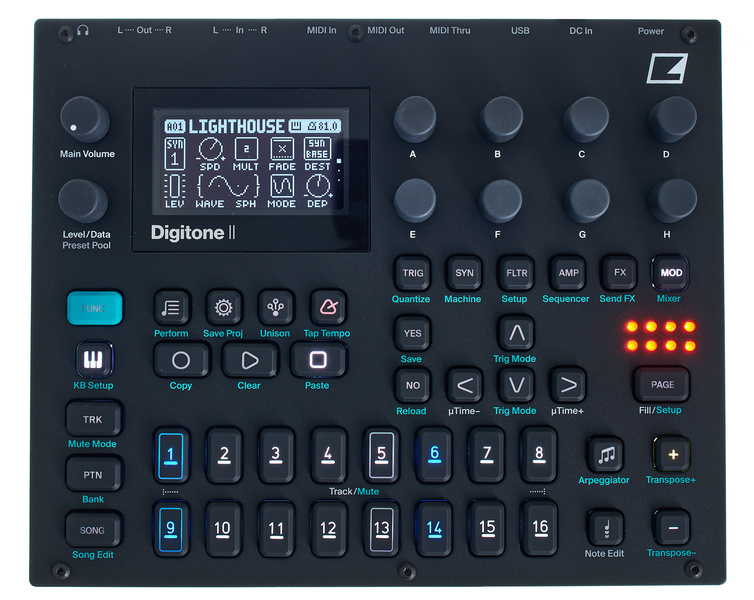The height and width of the screenshot is (600, 754).
Task: Click data entry knob A
Action: coord(415,119)
